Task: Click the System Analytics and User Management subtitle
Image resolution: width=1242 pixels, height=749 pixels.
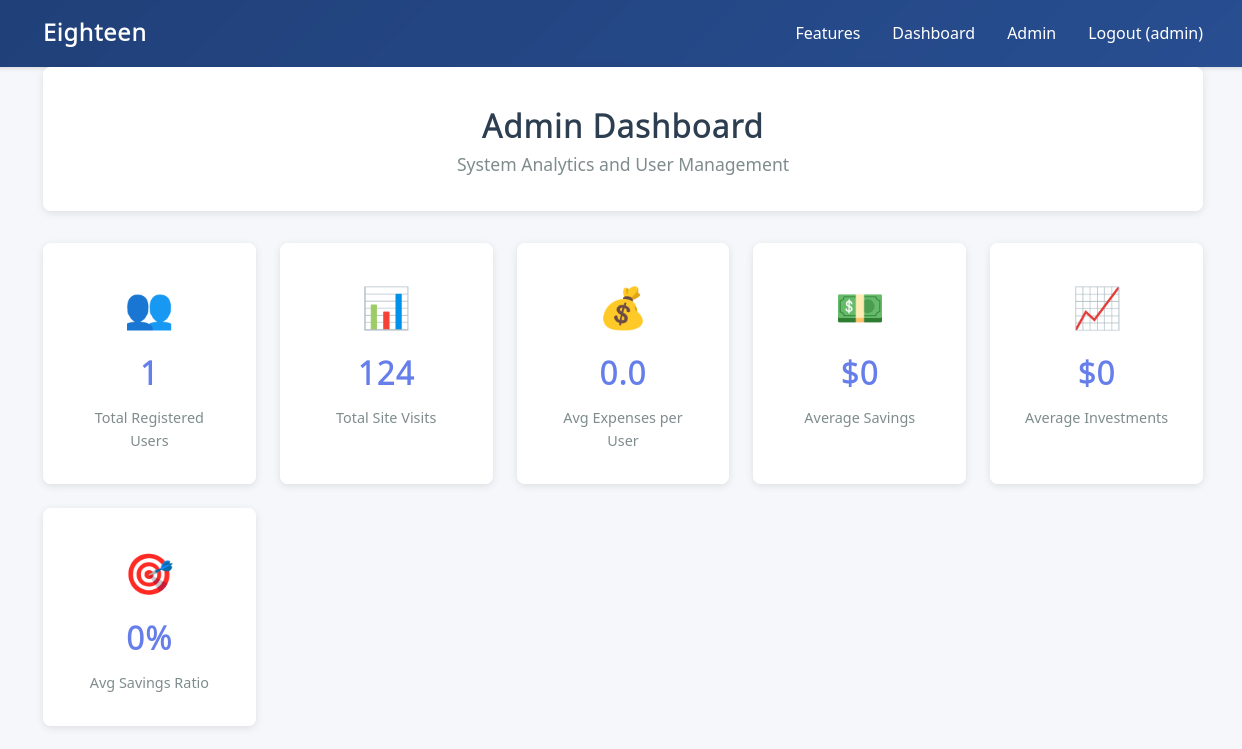Action: point(622,165)
